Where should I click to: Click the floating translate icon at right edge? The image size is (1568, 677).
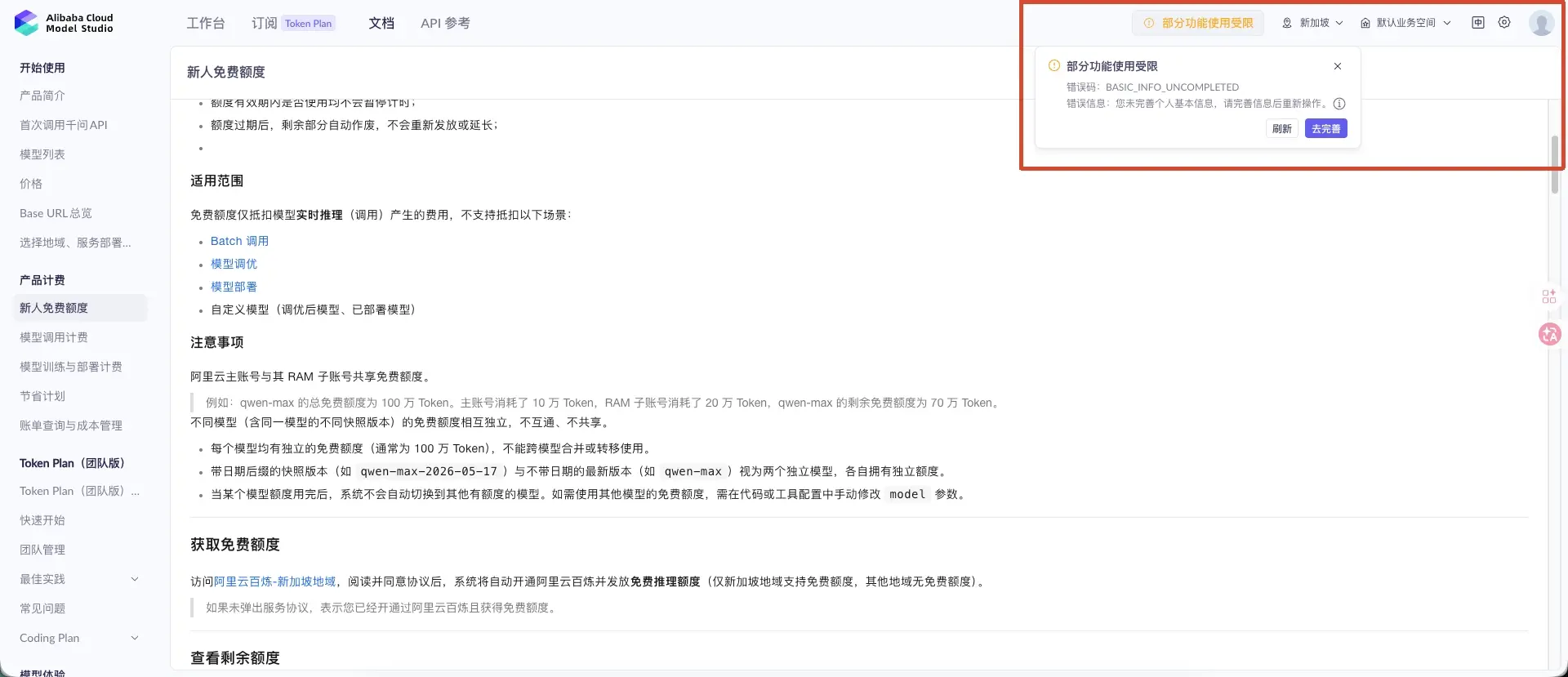(x=1549, y=333)
